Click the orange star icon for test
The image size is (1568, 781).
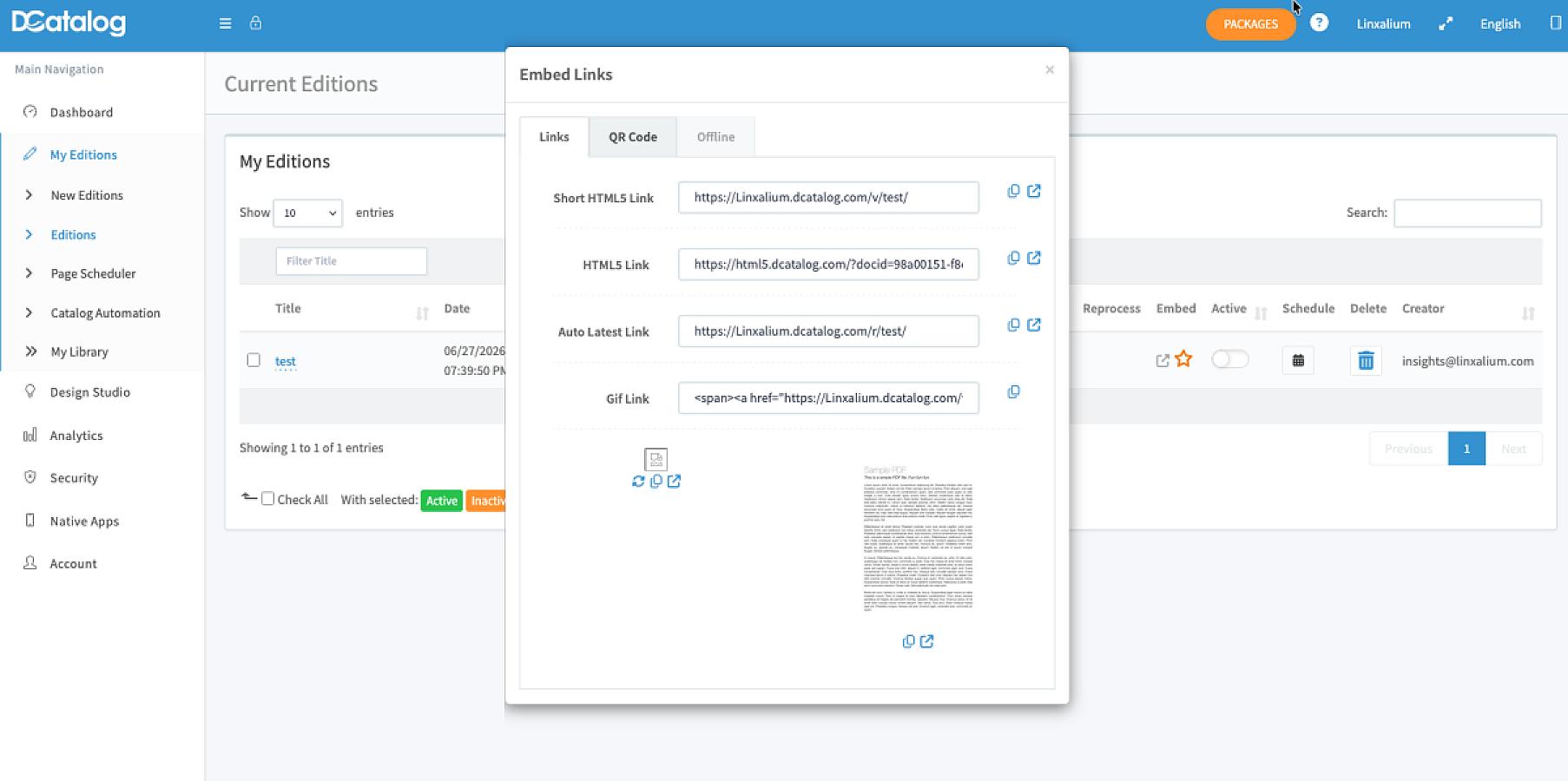[x=1183, y=358]
